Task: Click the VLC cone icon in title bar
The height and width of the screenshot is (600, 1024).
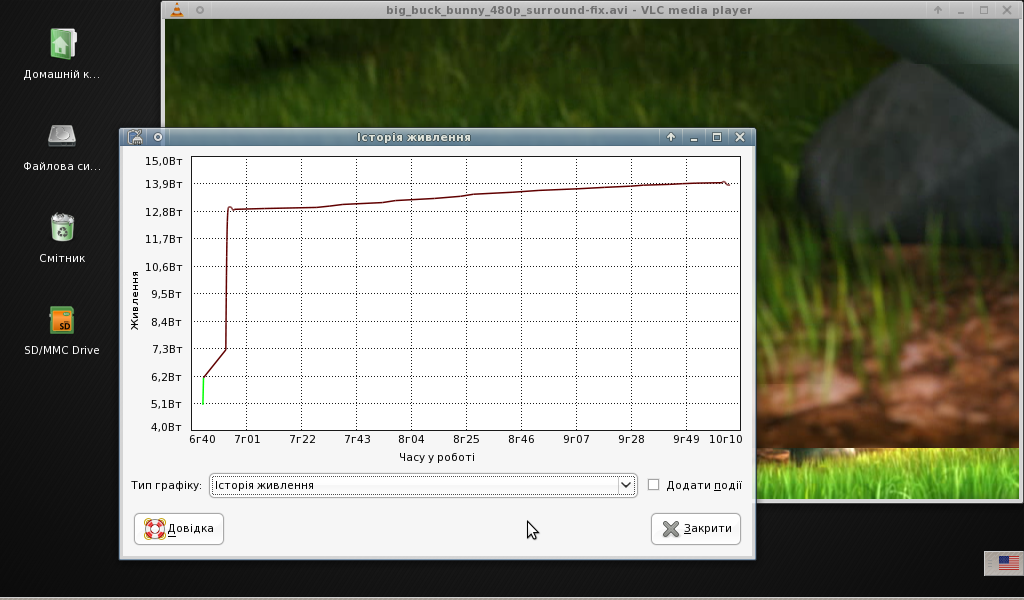Action: [x=176, y=10]
